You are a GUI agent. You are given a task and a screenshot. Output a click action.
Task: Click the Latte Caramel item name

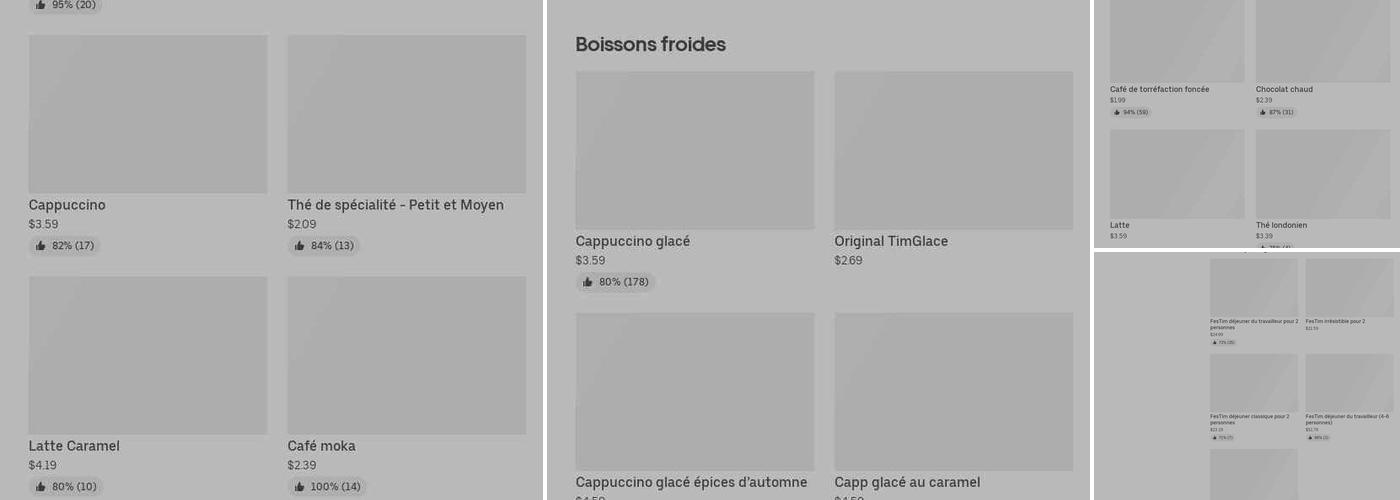coord(74,446)
